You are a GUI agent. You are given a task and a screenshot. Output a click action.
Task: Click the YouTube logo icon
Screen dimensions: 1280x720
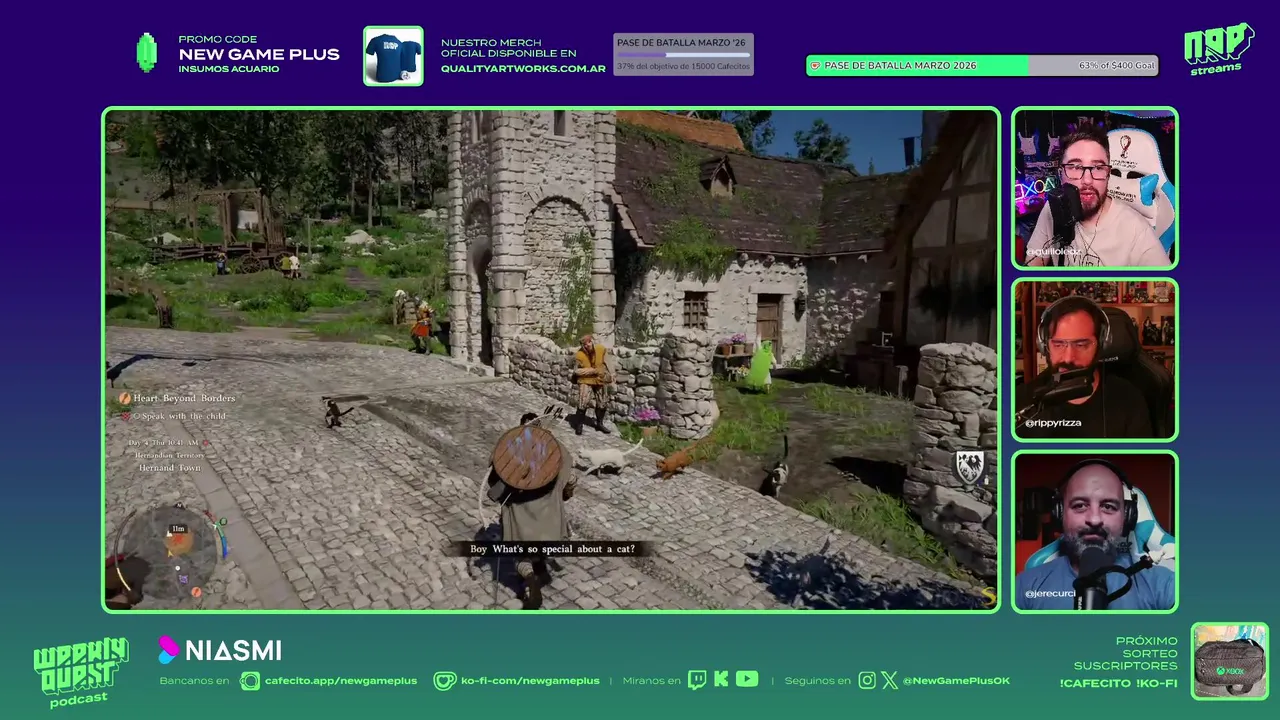tap(747, 679)
